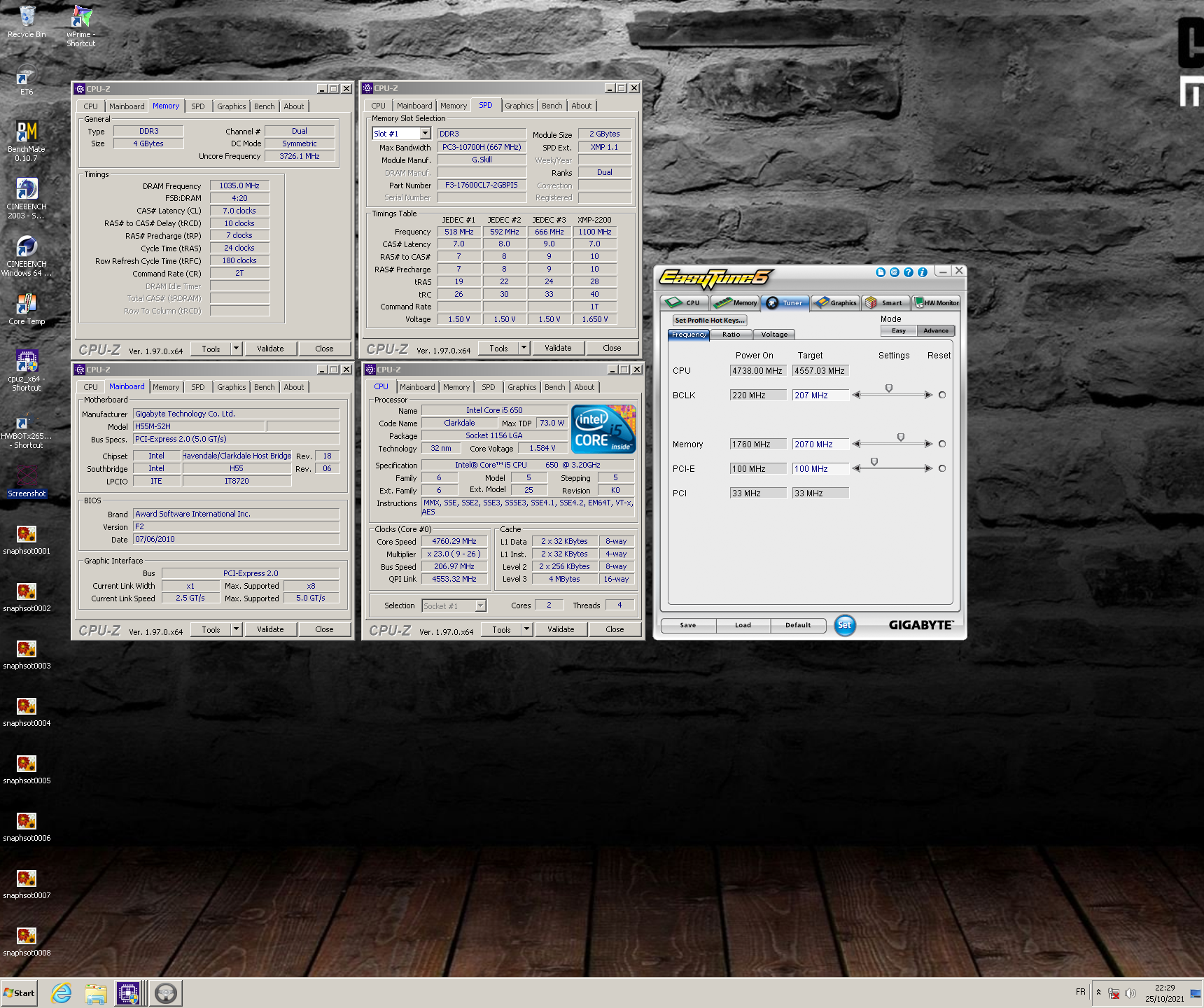This screenshot has width=1204, height=1008.
Task: Click the Memory frequency slider handle
Action: [x=901, y=437]
